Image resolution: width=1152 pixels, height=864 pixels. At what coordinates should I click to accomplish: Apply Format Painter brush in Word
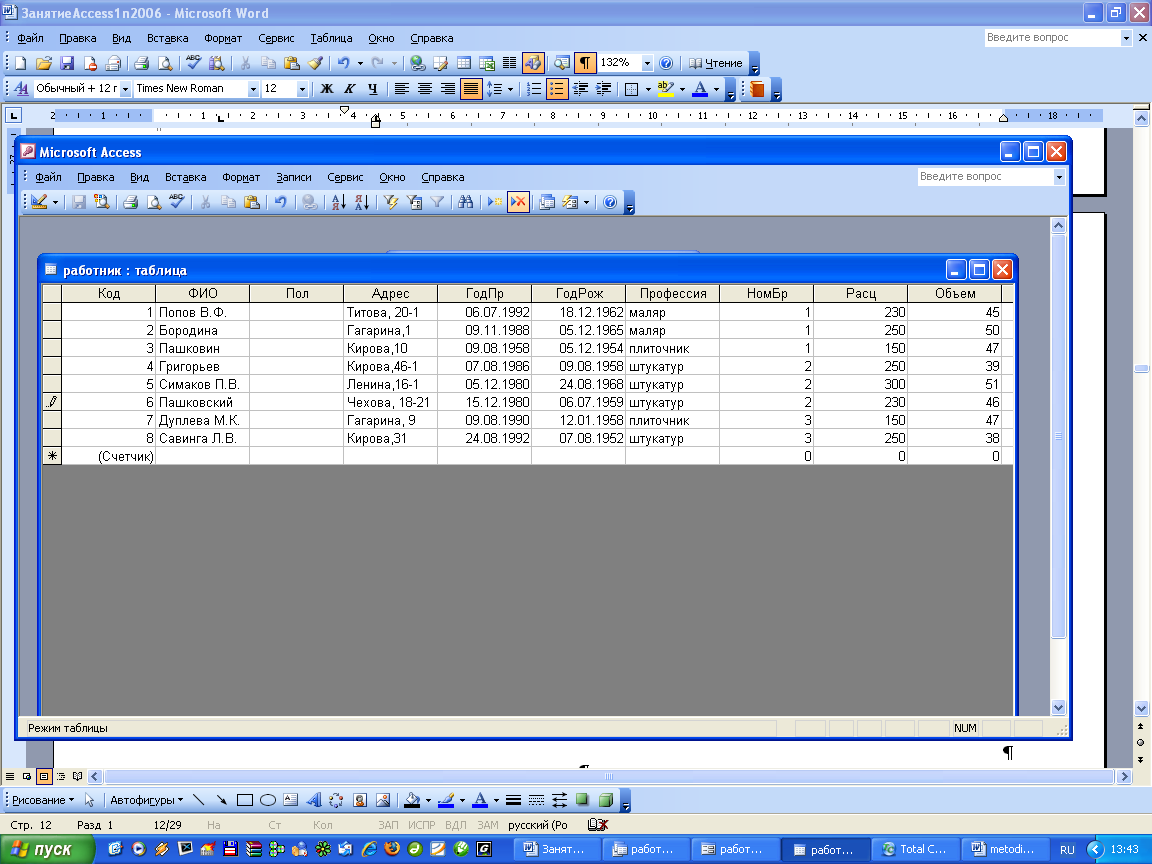315,63
